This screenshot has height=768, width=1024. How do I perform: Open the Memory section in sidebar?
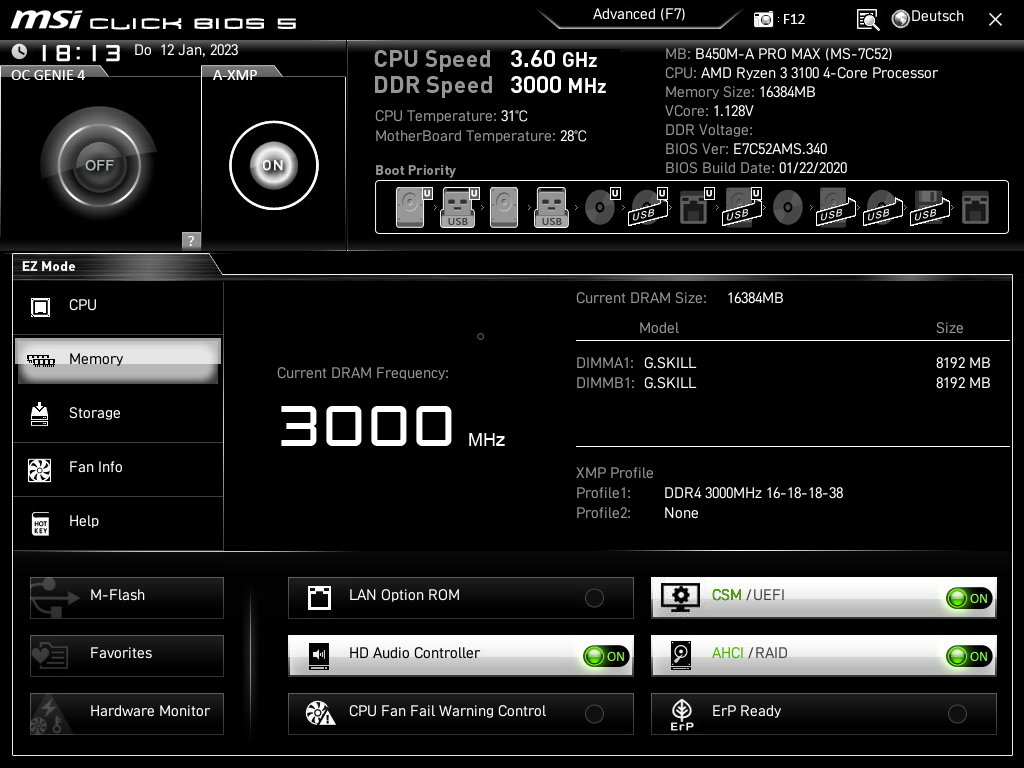pyautogui.click(x=118, y=360)
